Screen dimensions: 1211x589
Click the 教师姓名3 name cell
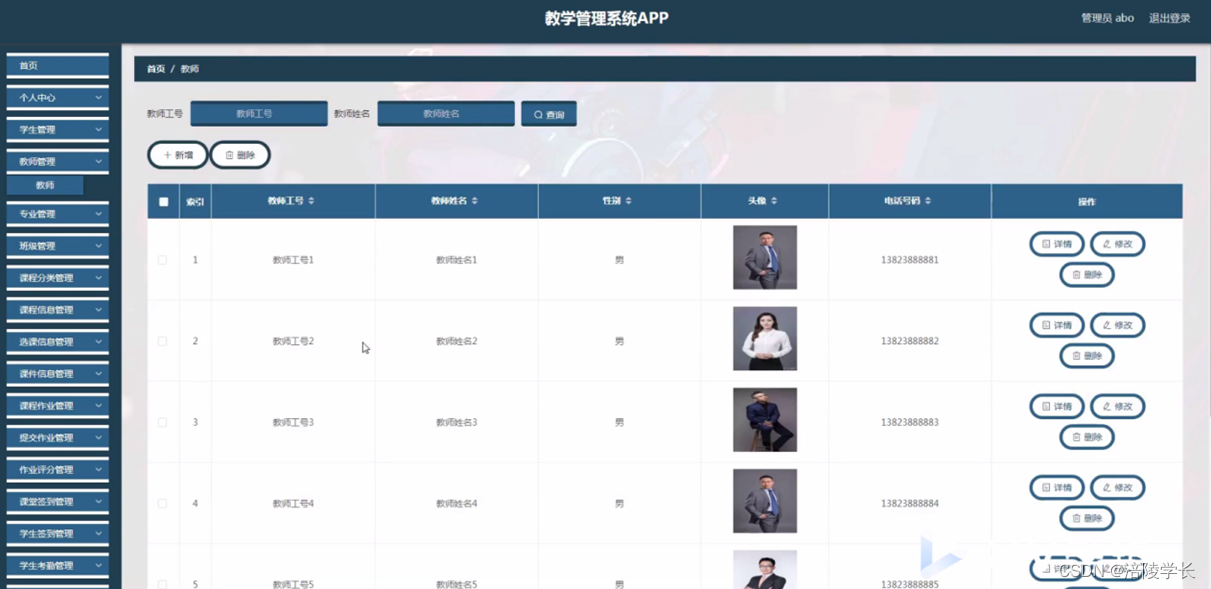click(x=457, y=422)
